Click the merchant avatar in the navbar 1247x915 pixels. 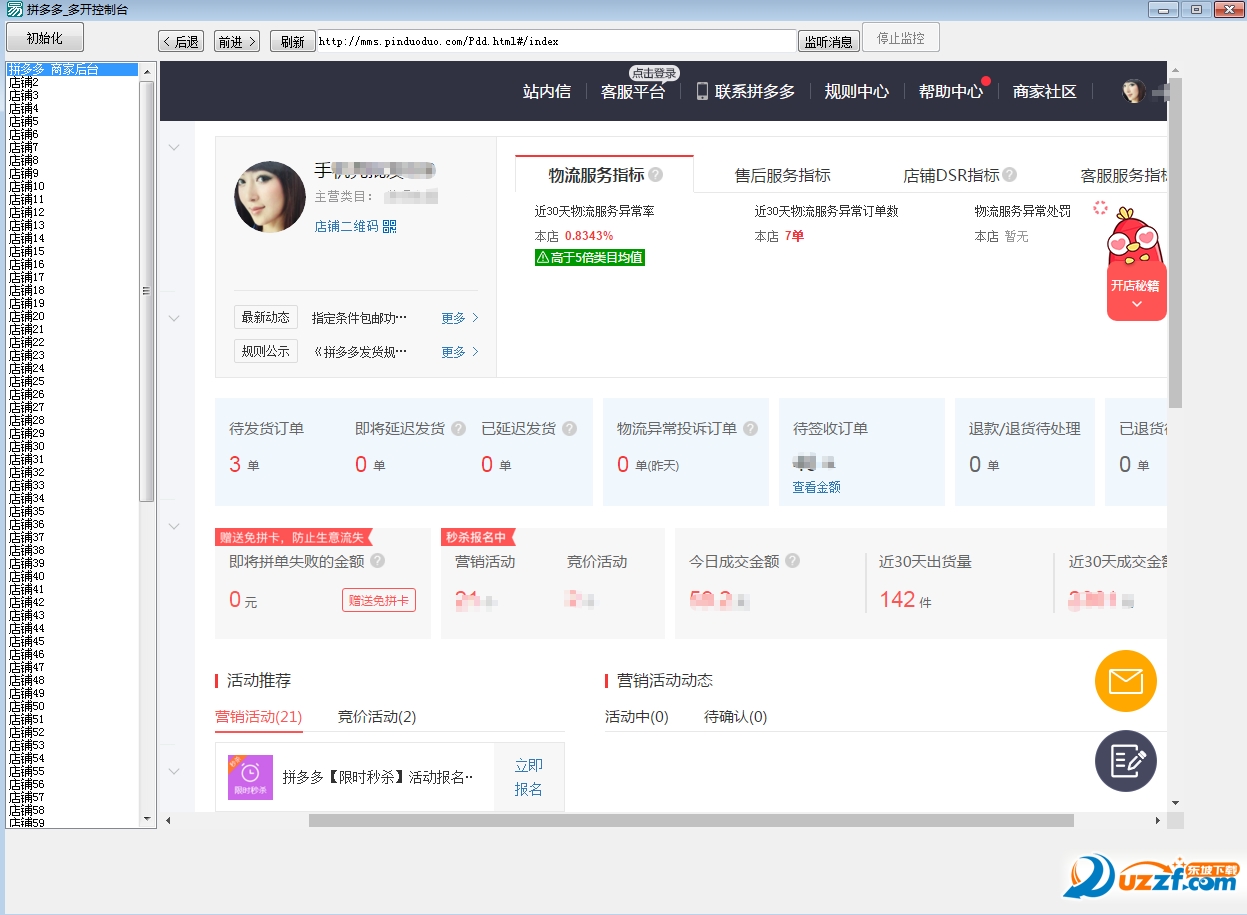coord(1133,90)
